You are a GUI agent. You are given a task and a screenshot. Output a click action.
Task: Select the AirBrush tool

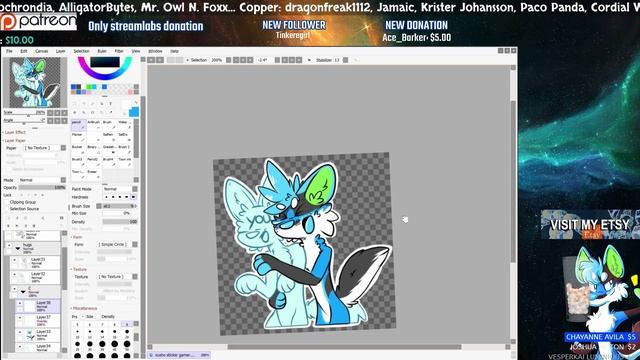94,124
